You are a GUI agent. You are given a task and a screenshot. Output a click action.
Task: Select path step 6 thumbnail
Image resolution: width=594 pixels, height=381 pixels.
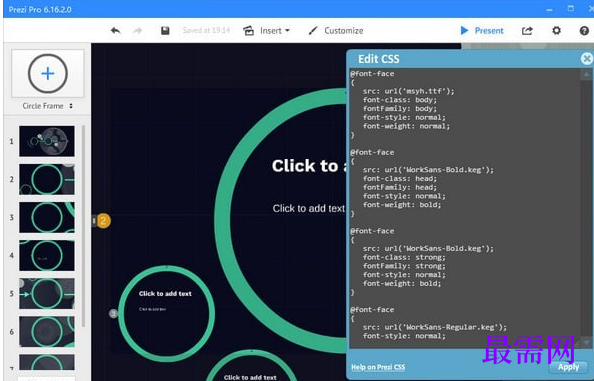tap(47, 332)
